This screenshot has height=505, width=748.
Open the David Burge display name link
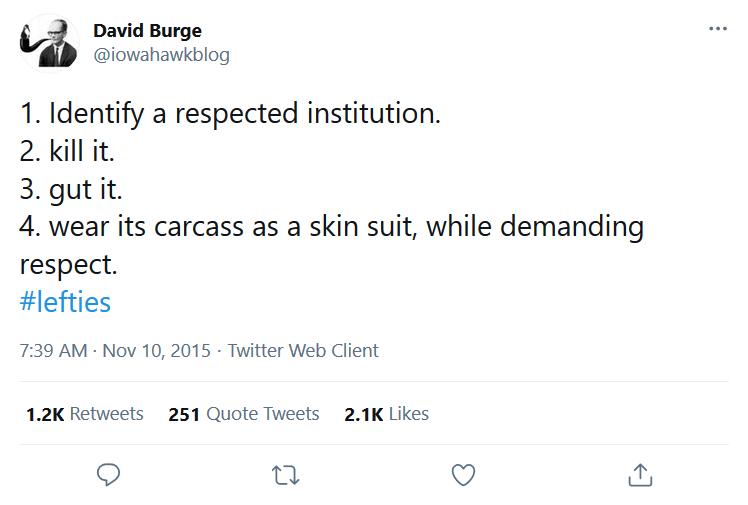coord(147,30)
